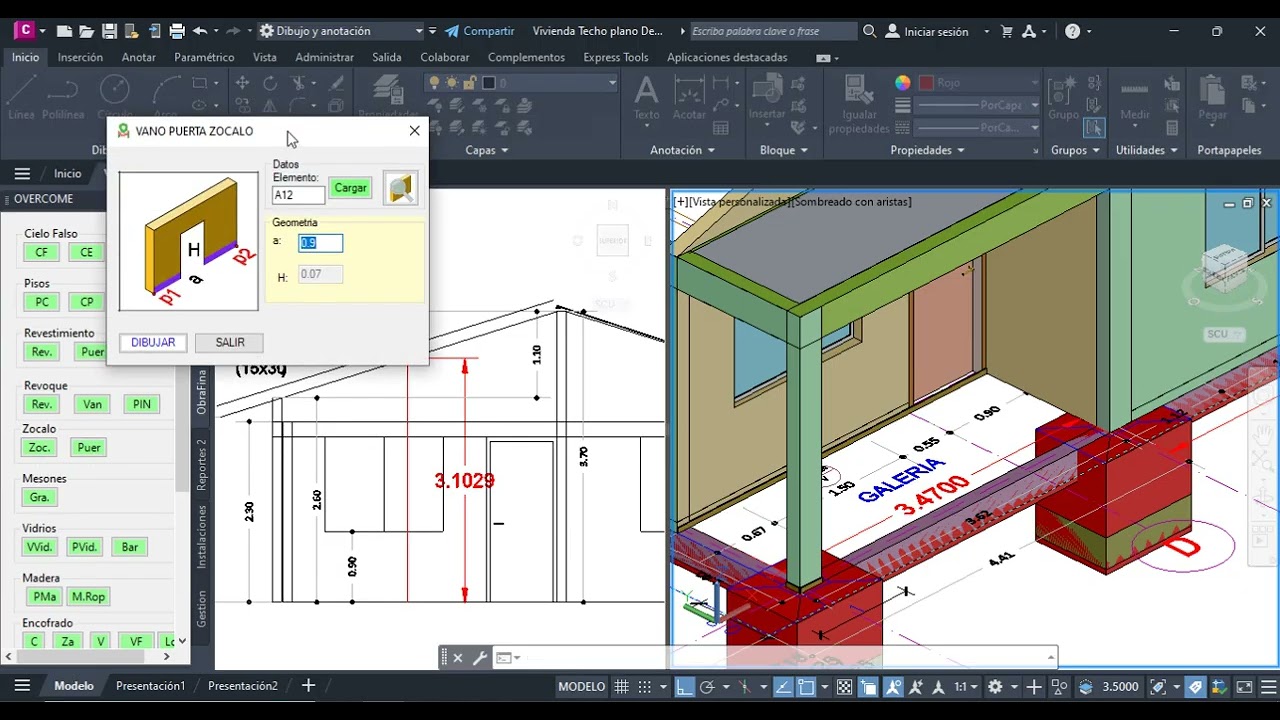
Task: Click the dark layer 0 color swatch
Action: click(x=489, y=83)
